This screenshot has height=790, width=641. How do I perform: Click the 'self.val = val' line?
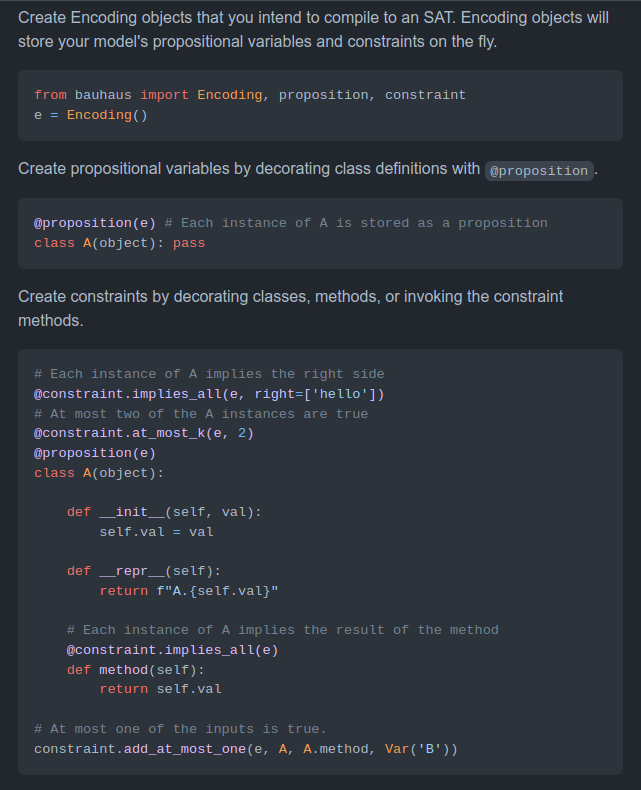point(156,532)
